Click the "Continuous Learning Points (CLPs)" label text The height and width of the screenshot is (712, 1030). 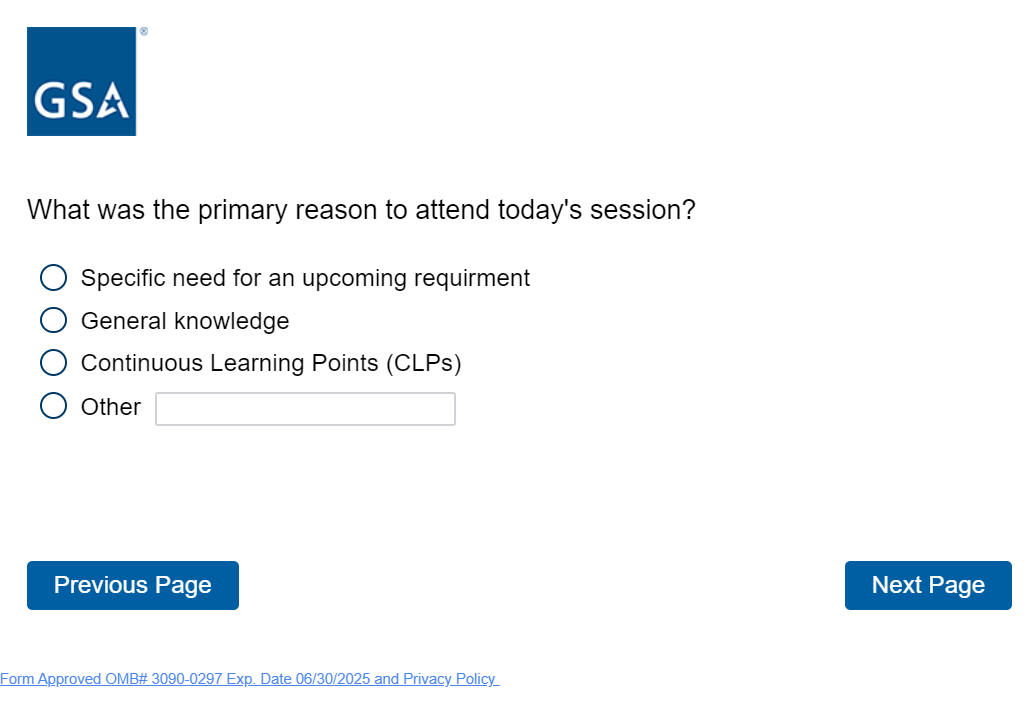tap(271, 363)
